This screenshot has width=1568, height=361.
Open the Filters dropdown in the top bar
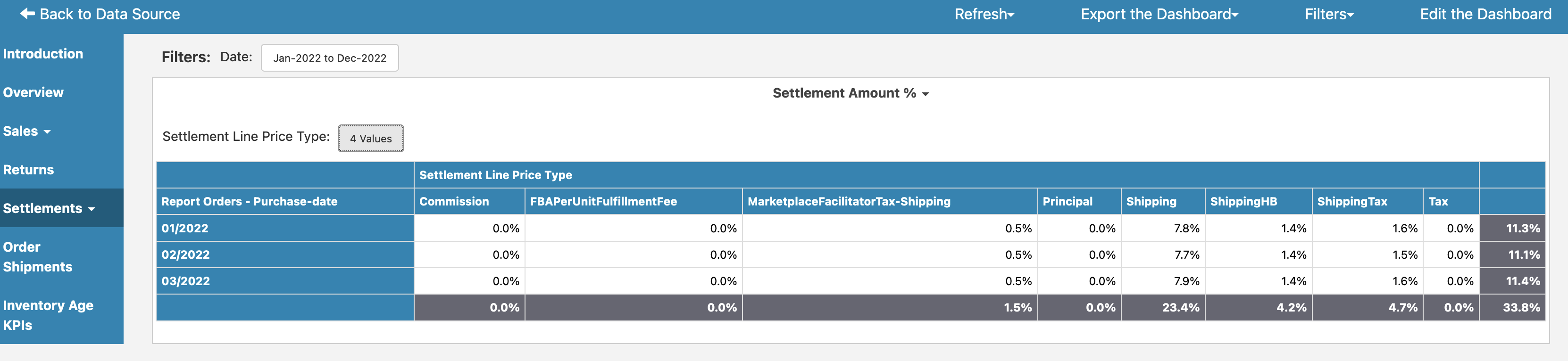click(1328, 13)
